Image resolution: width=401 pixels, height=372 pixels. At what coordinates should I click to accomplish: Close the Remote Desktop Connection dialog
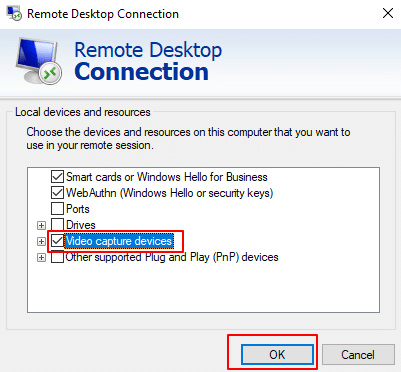[388, 14]
